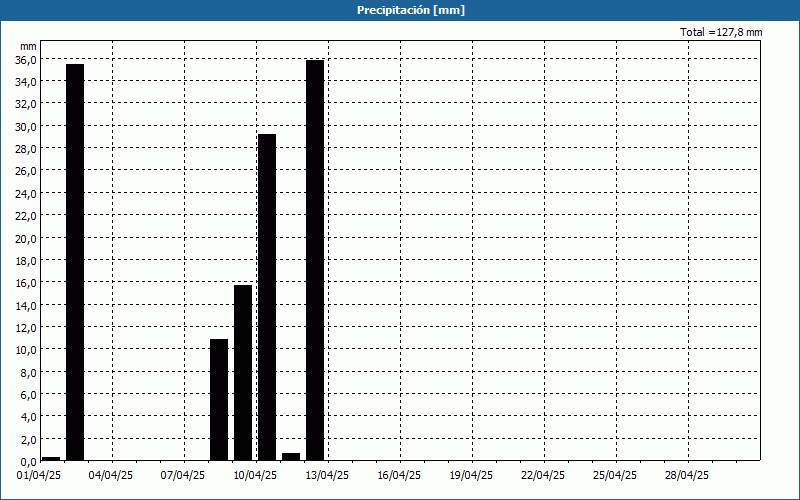Viewport: 800px width, 500px height.
Task: Click the 16/04/25 x-axis date label
Action: point(399,476)
